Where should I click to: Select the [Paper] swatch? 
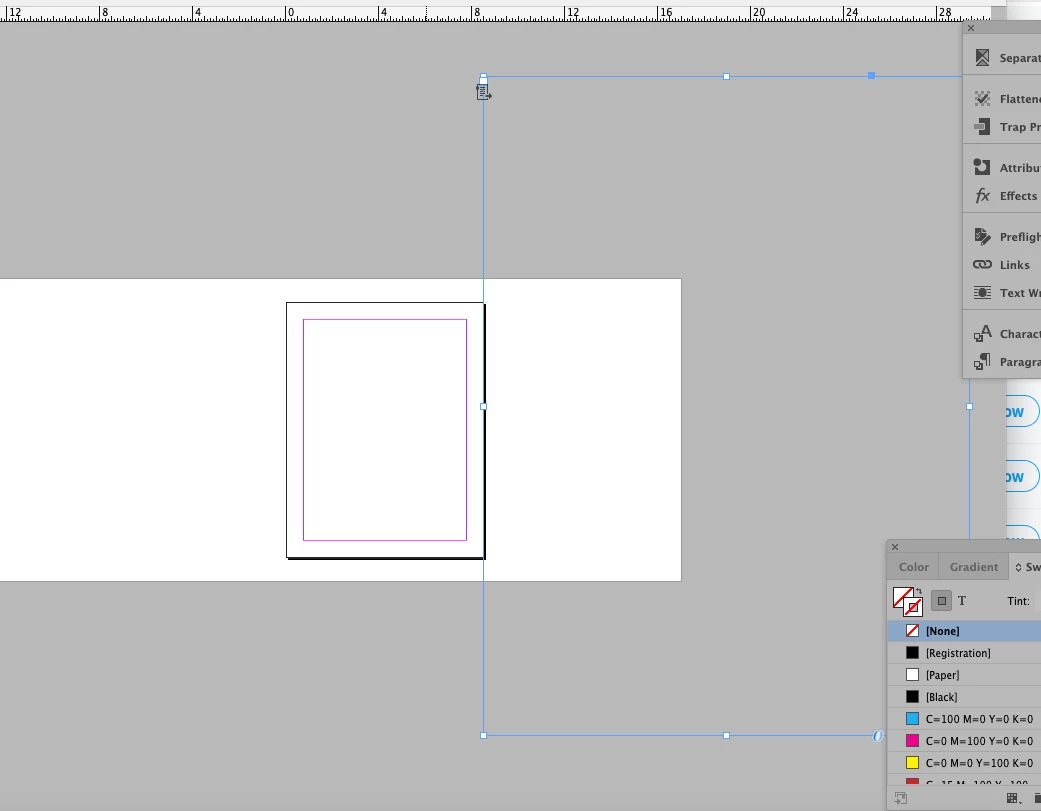(x=965, y=675)
